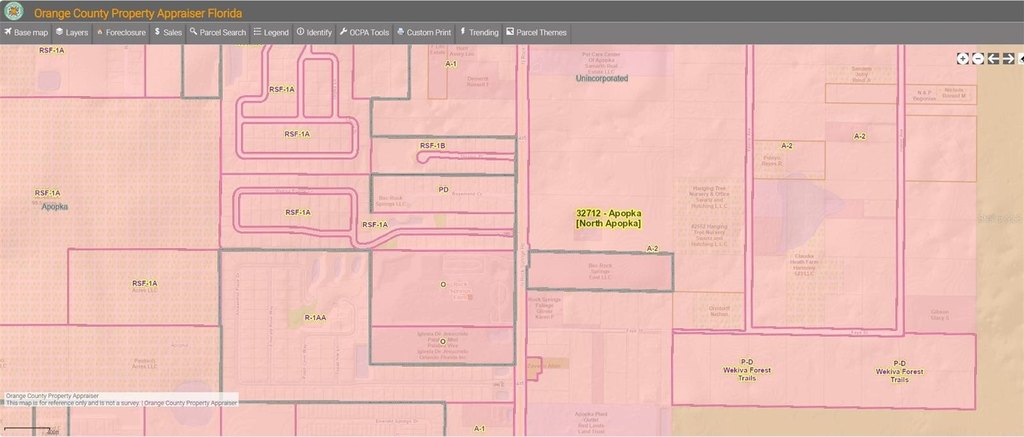1024x437 pixels.
Task: Open Parcel Search
Action: 217,32
